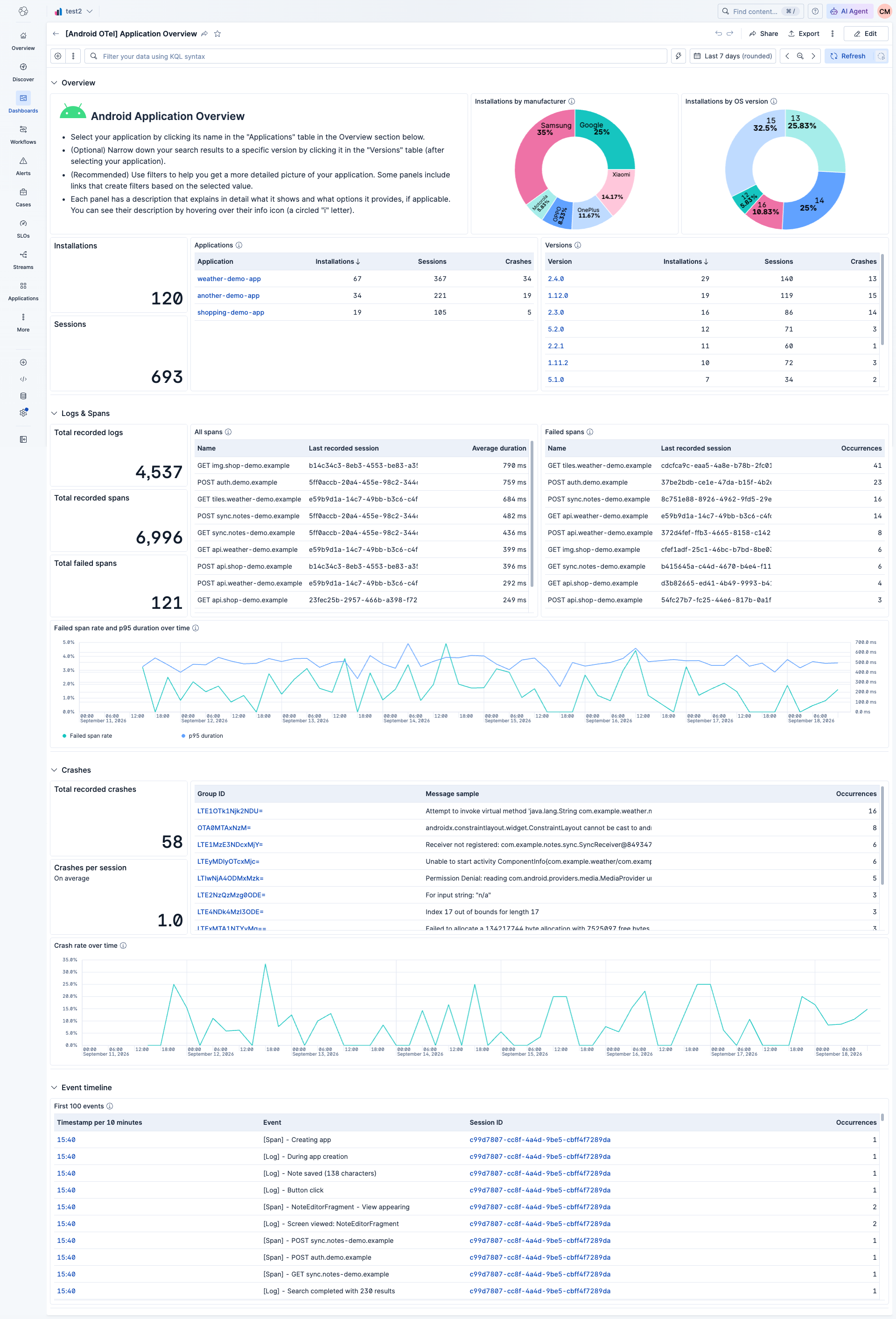896x1319 pixels.
Task: Open Dashboards in the sidebar
Action: click(23, 103)
